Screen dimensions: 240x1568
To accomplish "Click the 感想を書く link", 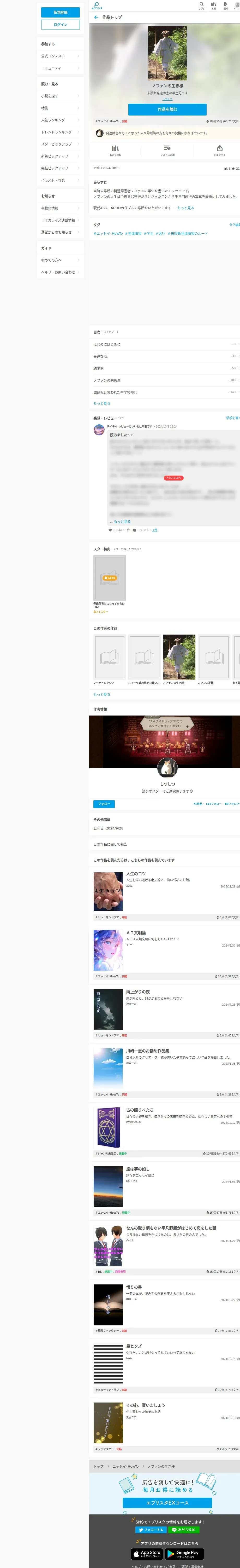I will coord(233,418).
